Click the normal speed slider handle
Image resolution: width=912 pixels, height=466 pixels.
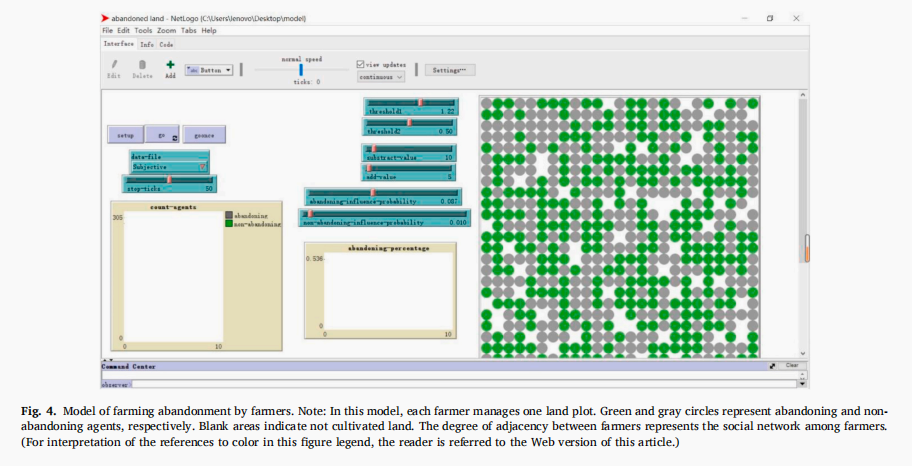point(301,70)
